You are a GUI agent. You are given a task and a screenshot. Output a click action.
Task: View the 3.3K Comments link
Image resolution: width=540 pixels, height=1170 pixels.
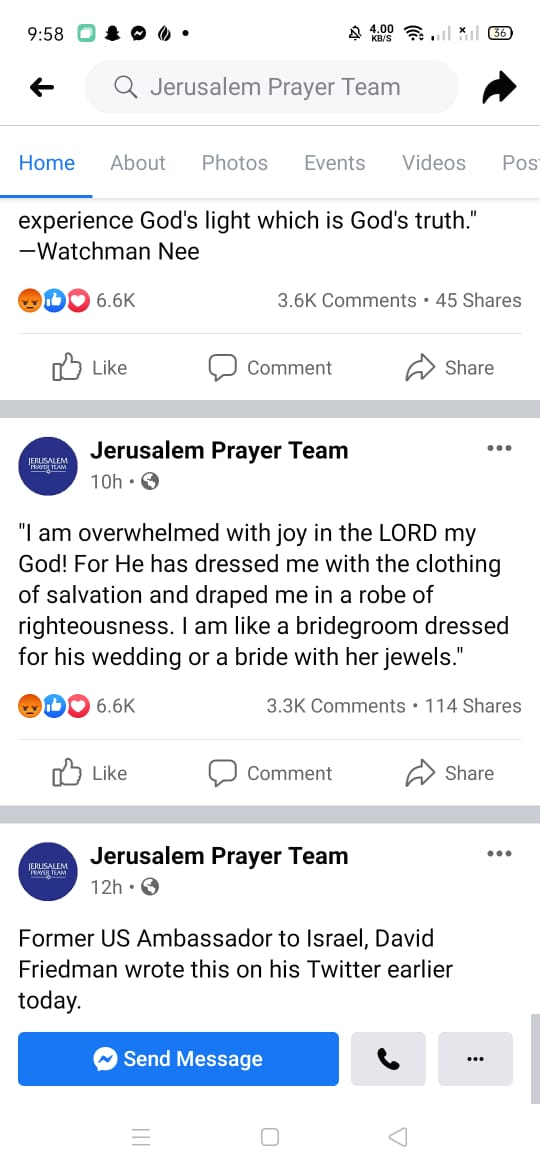tap(336, 706)
